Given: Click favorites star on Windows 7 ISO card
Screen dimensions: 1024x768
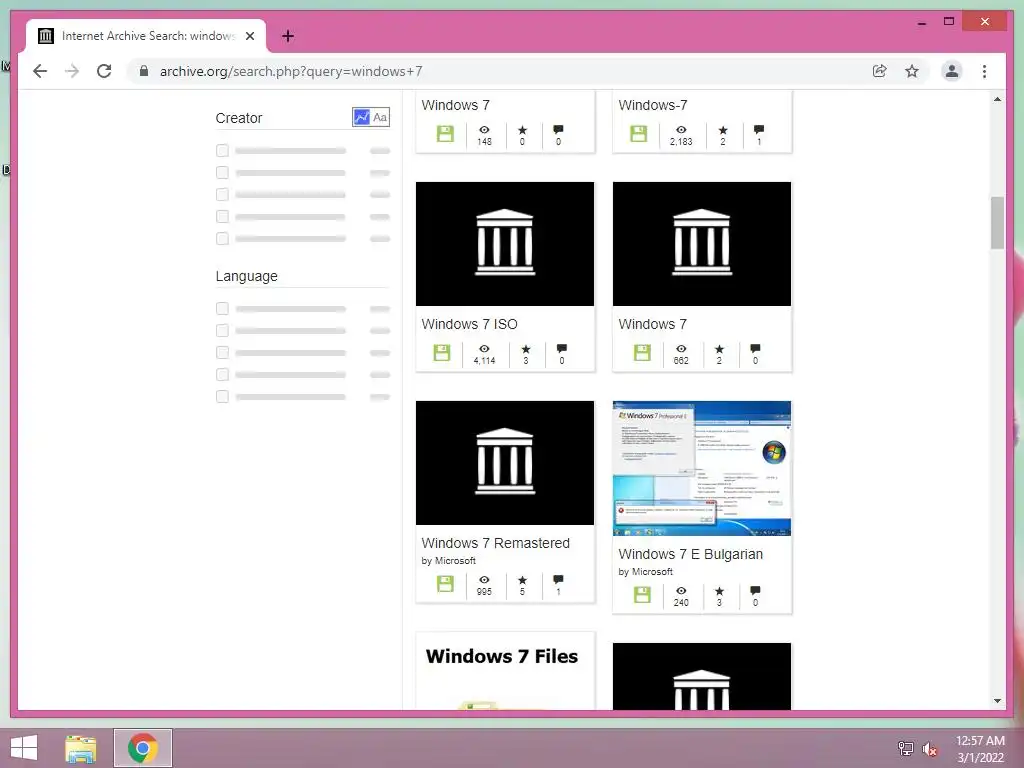Looking at the screenshot, I should pos(526,349).
